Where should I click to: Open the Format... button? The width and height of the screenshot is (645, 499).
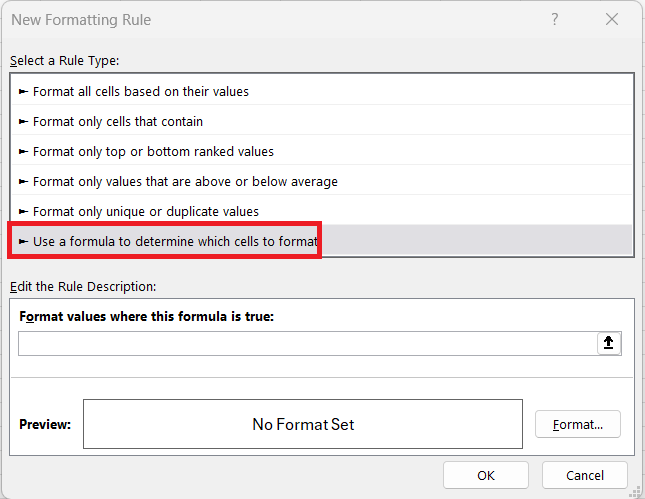(578, 424)
